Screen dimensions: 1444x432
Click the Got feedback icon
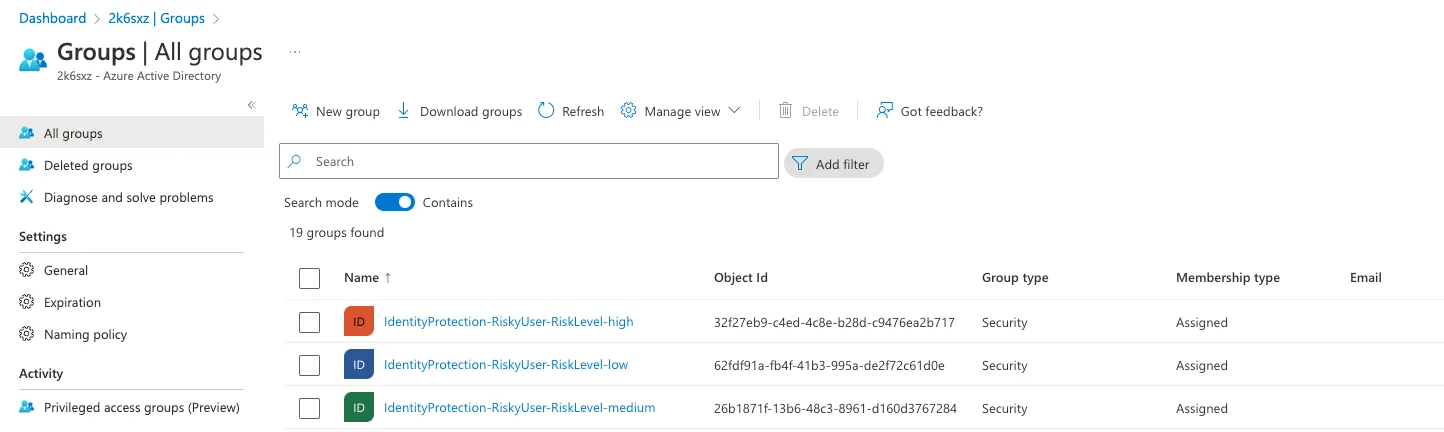point(884,111)
